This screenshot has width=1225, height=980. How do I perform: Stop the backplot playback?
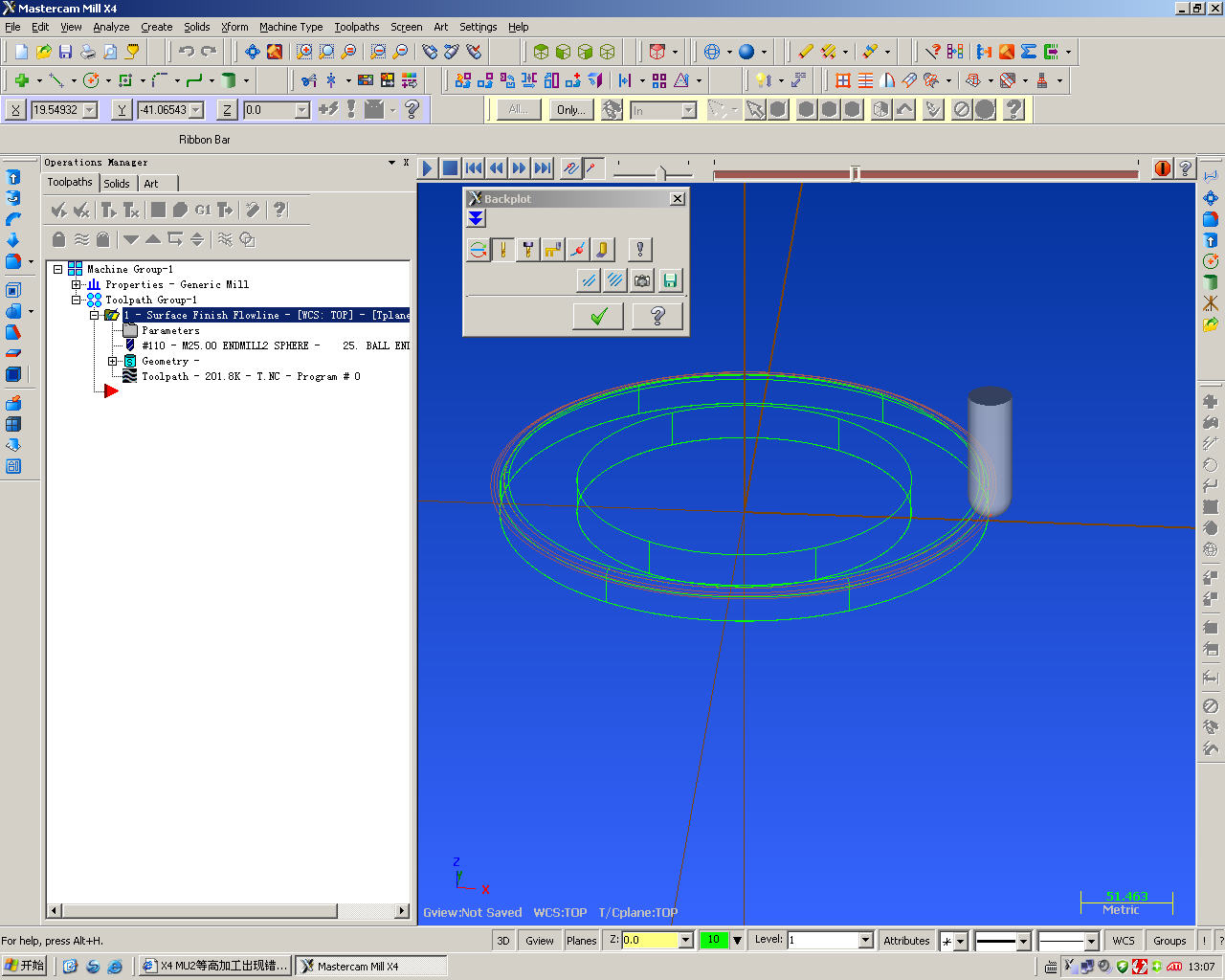450,168
